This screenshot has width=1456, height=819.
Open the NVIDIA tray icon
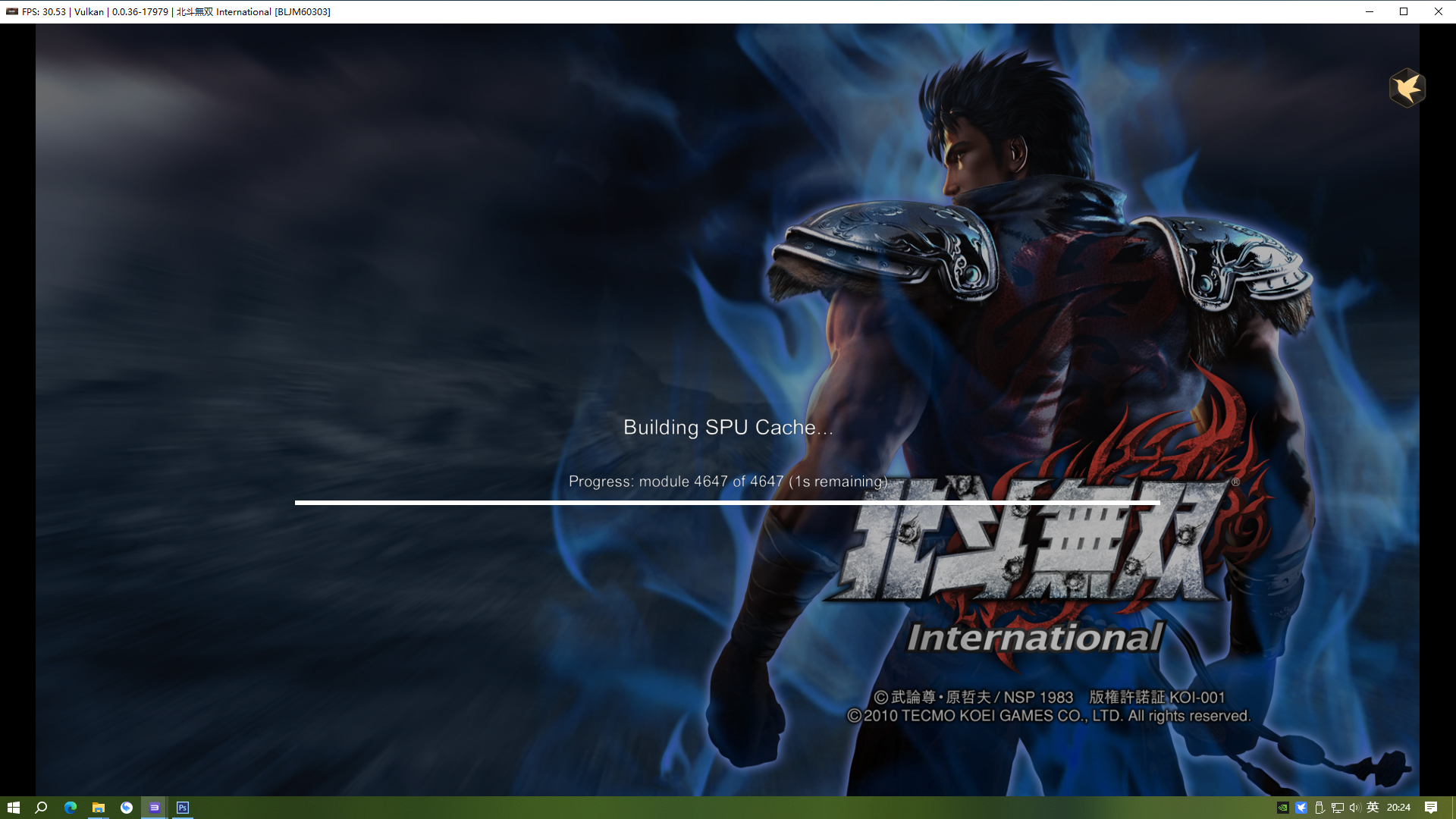coord(1282,808)
